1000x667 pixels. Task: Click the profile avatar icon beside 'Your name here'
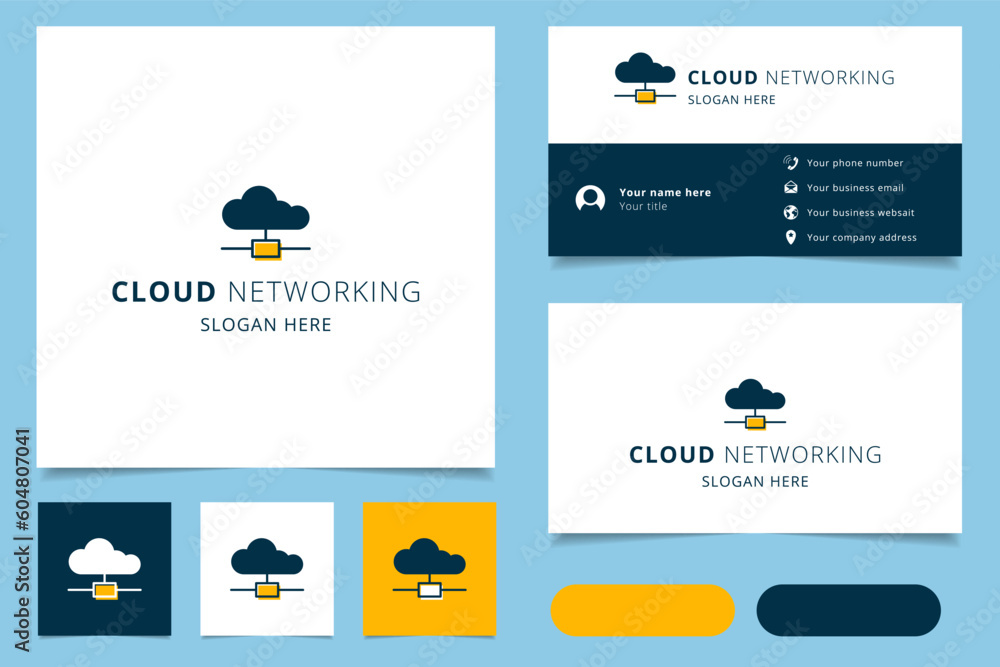(590, 199)
